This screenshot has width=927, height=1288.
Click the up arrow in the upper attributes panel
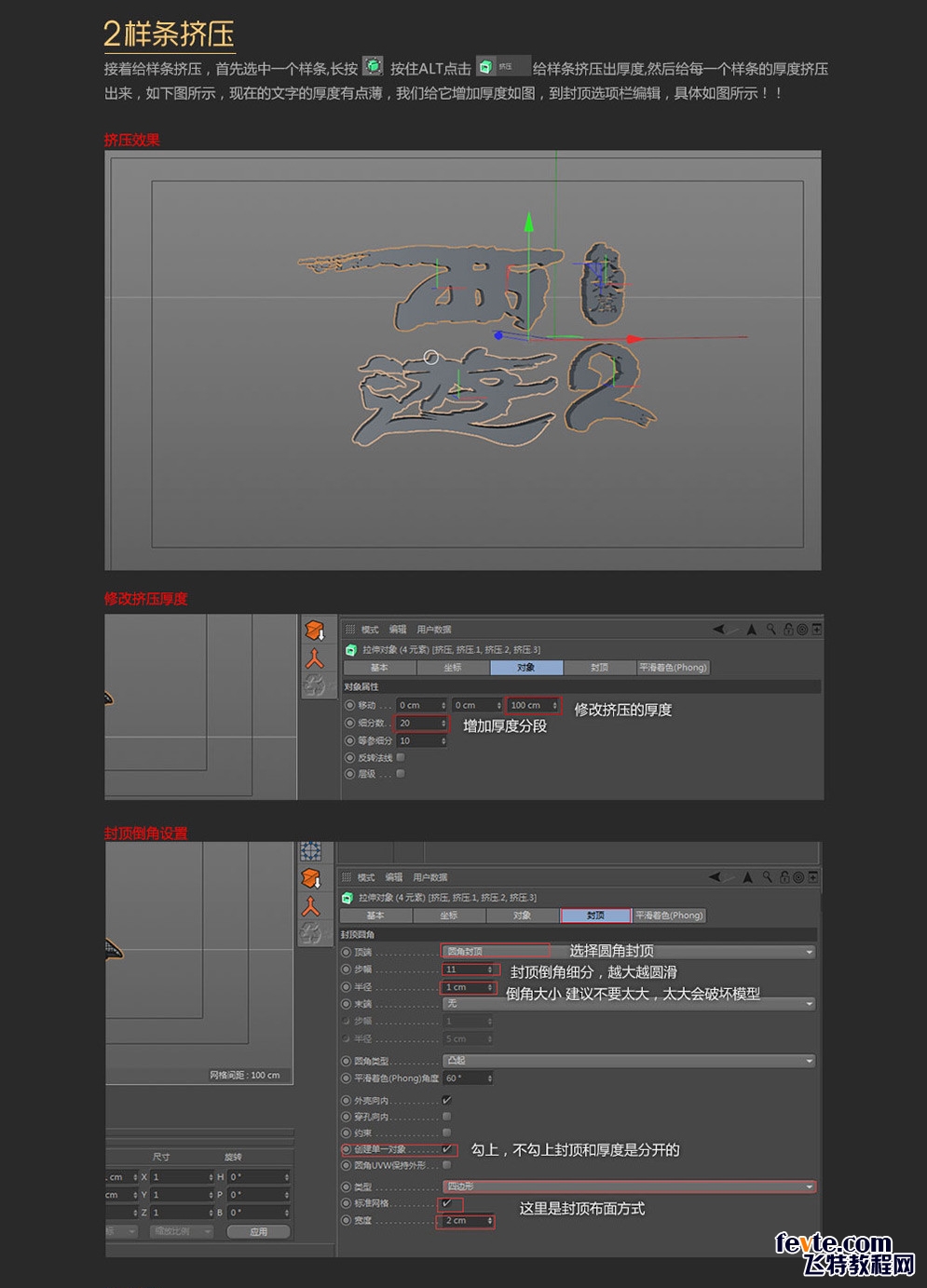click(751, 630)
